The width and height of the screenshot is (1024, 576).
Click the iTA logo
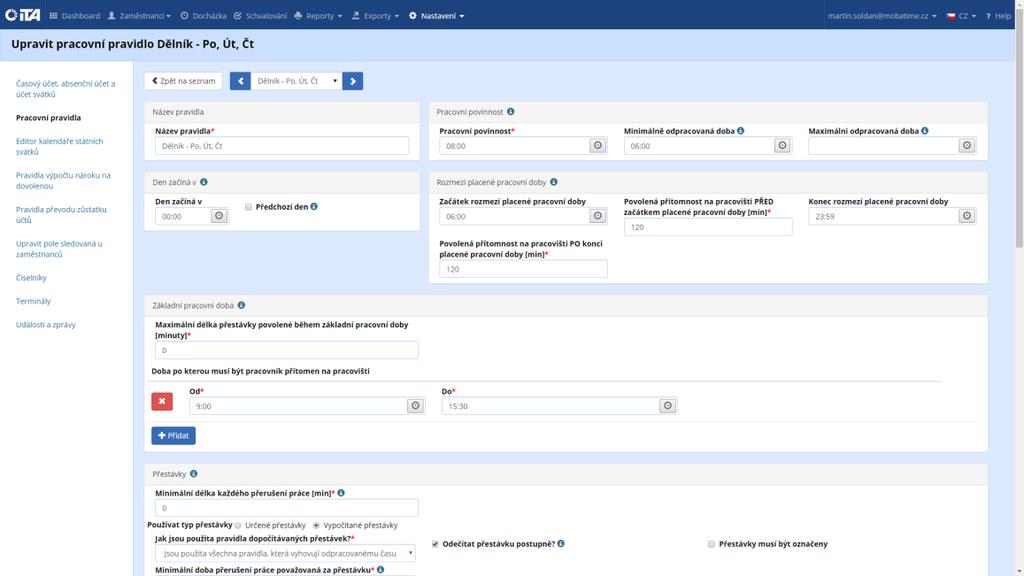click(23, 15)
